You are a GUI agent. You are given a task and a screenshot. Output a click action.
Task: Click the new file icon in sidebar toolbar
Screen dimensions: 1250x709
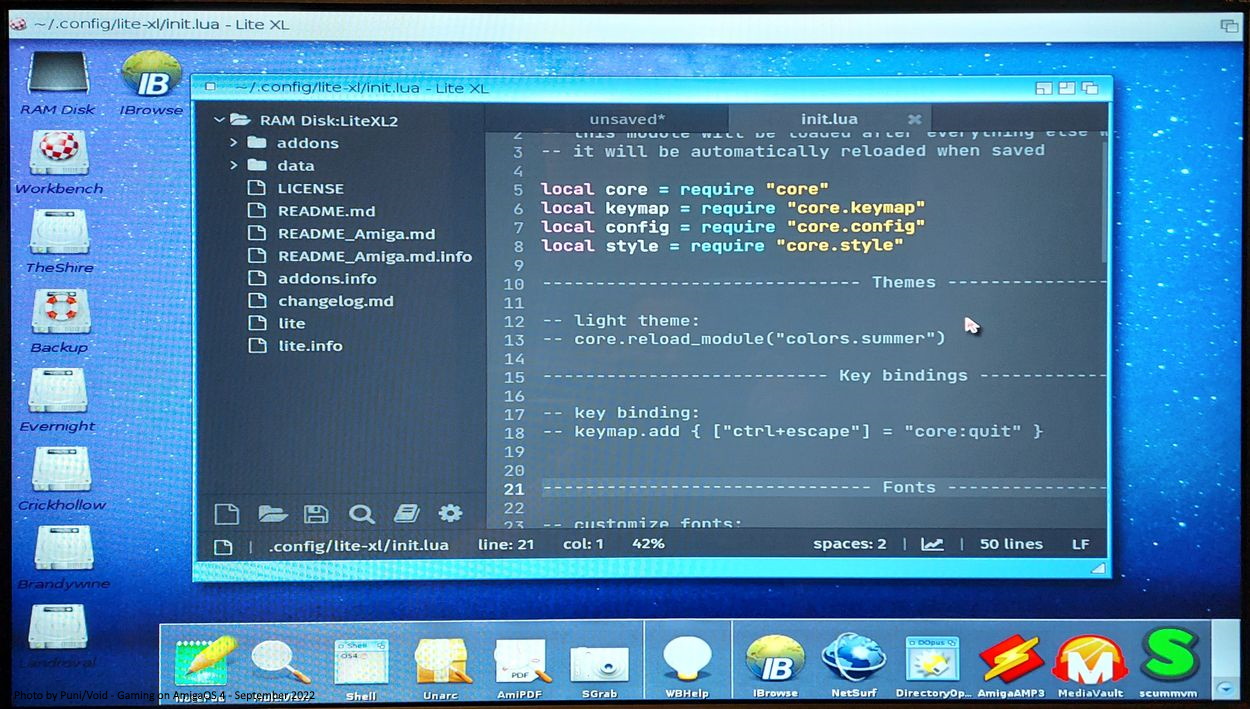pos(227,514)
